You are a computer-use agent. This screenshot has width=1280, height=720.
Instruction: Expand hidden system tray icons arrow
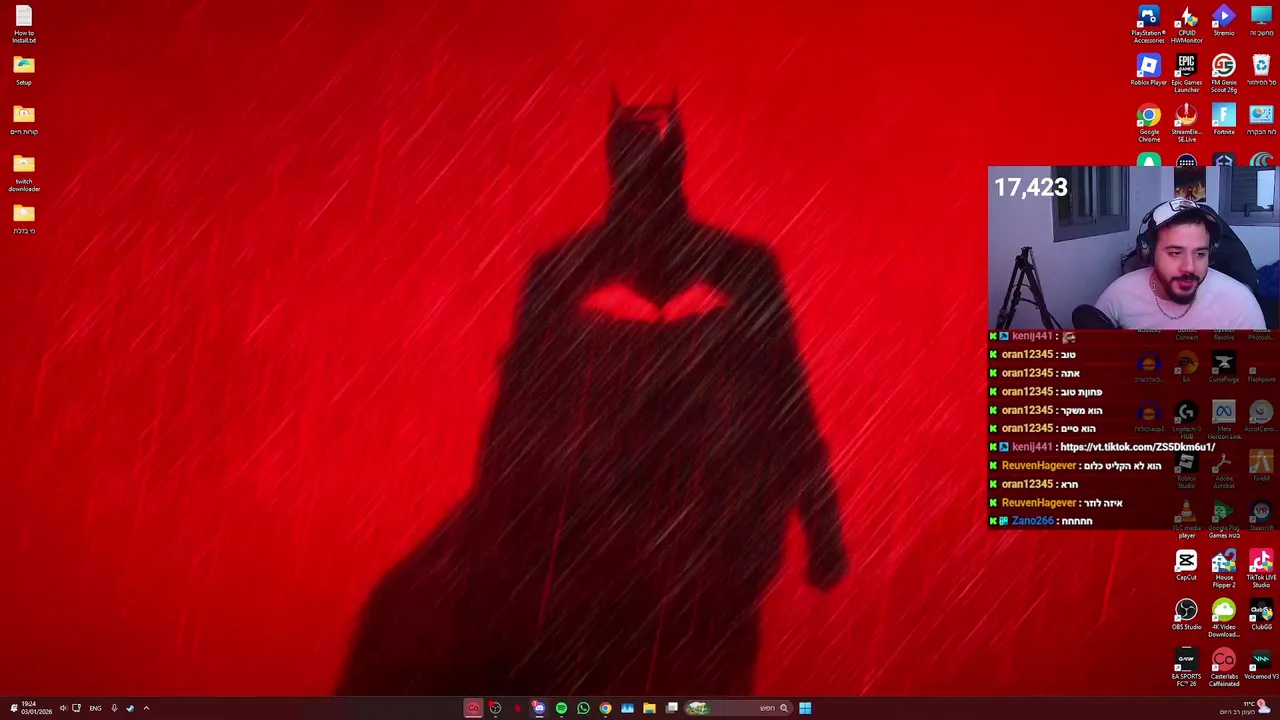pyautogui.click(x=146, y=708)
